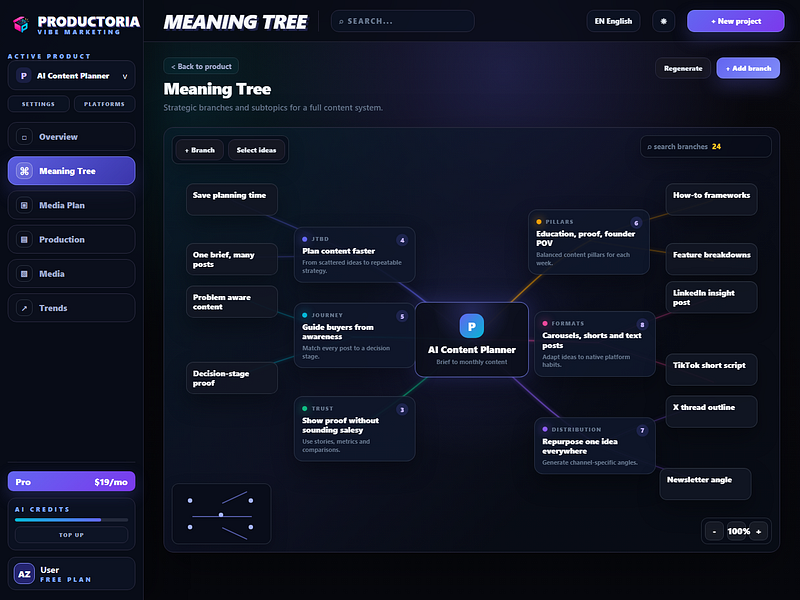The image size is (800, 600).
Task: Go to Media Plan page
Action: click(x=71, y=205)
